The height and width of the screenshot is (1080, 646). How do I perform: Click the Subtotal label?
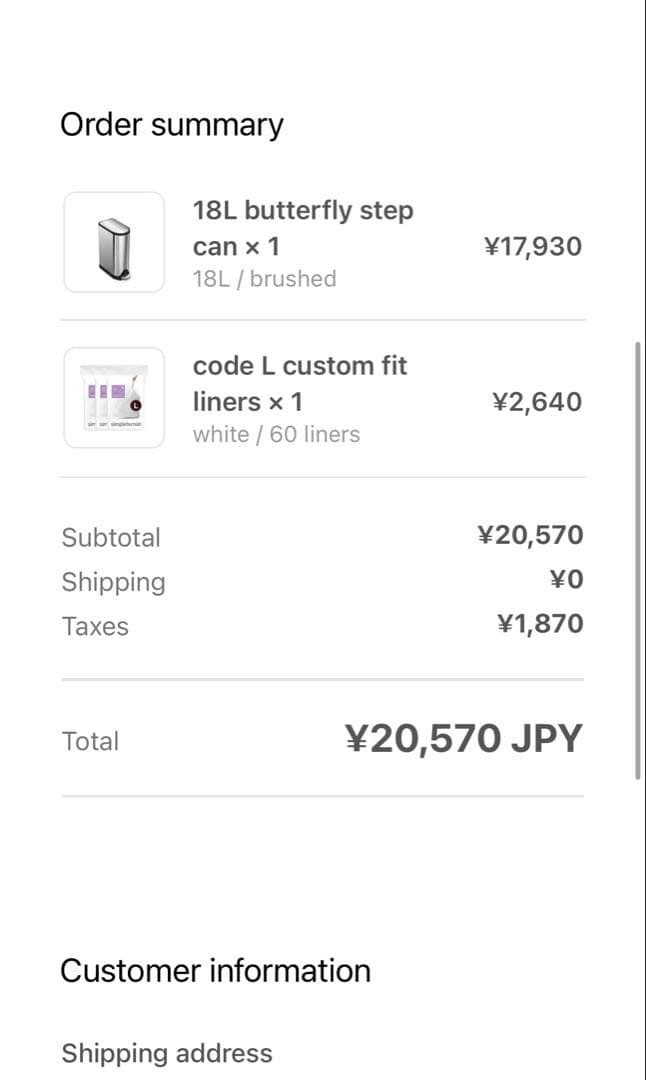click(112, 537)
